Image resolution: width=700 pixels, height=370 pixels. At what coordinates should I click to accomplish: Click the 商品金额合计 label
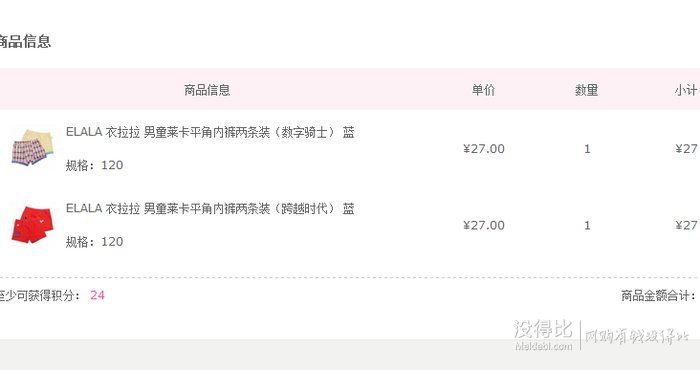(658, 295)
